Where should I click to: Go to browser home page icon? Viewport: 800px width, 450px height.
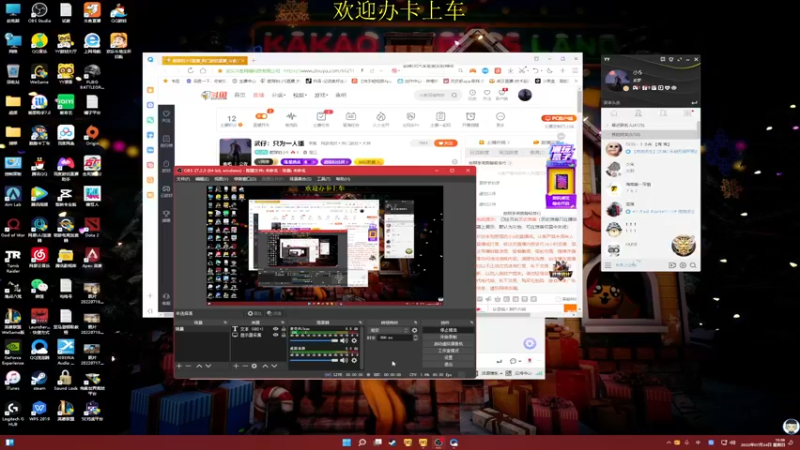203,70
